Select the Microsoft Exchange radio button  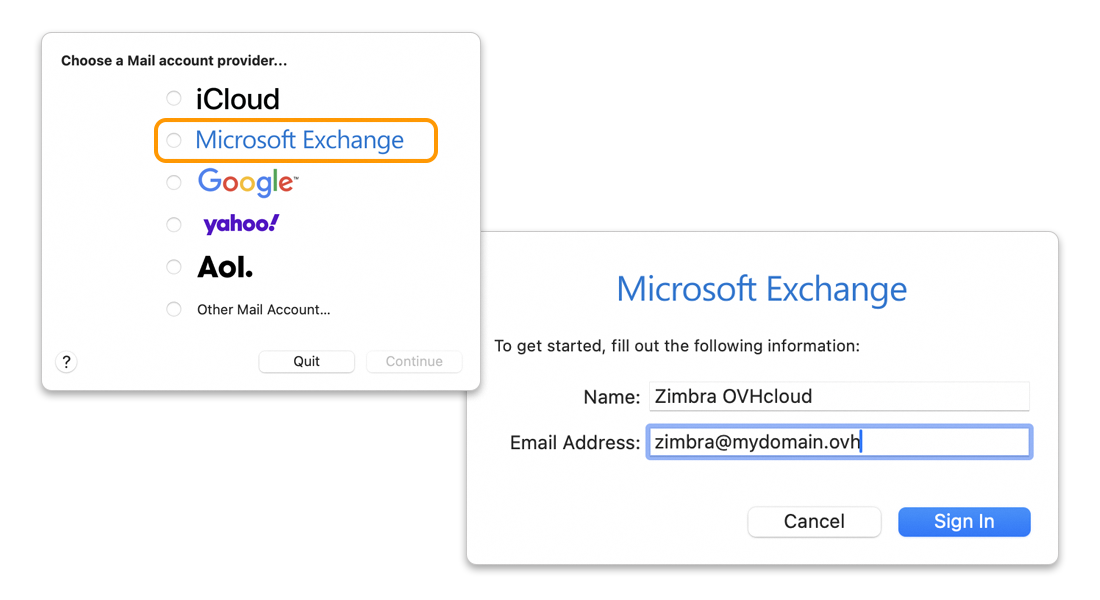[x=174, y=140]
